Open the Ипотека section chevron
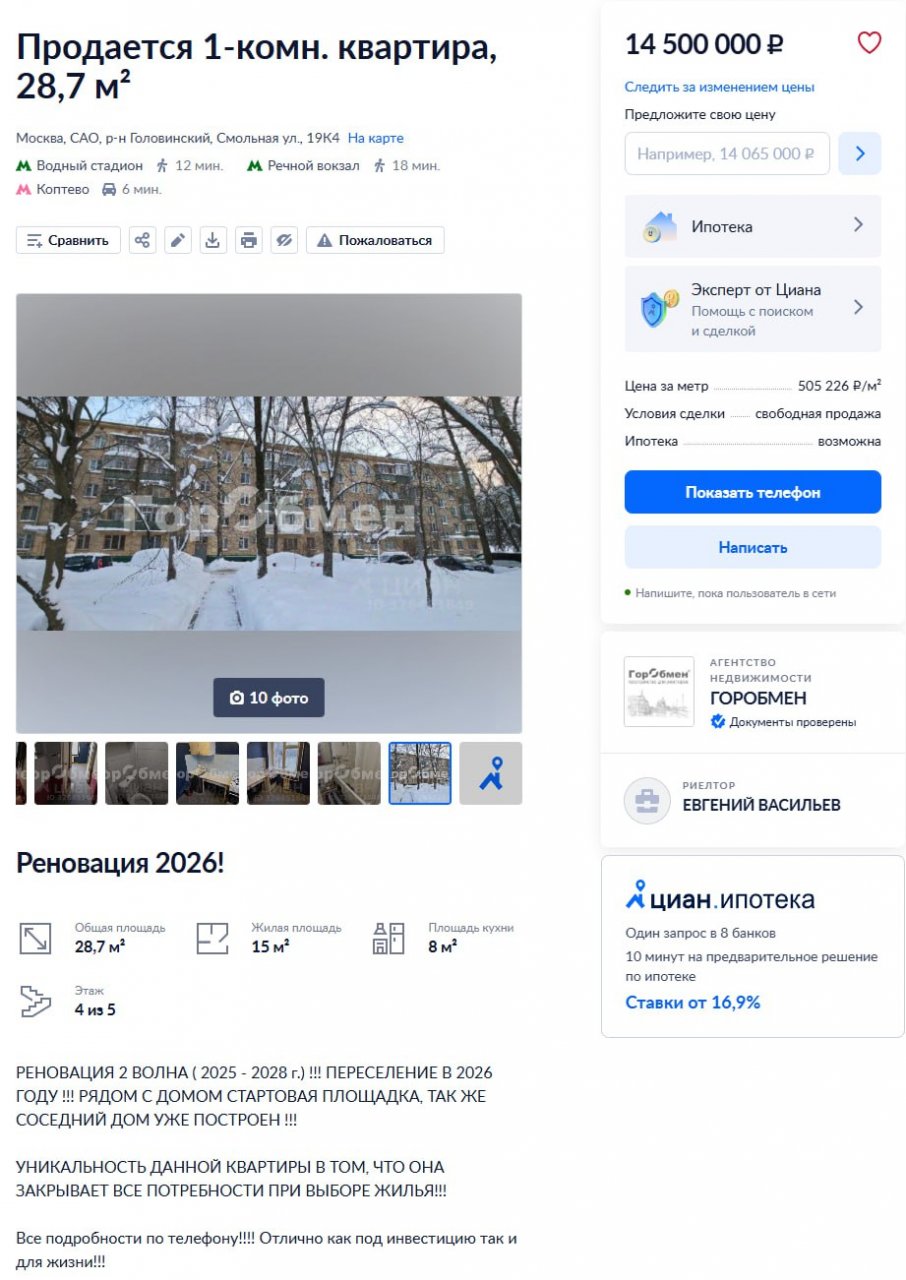Image resolution: width=906 pixels, height=1280 pixels. coord(858,226)
